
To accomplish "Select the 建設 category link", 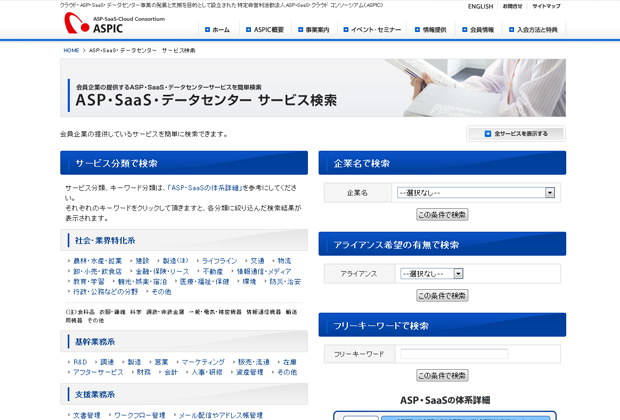I will point(142,261).
